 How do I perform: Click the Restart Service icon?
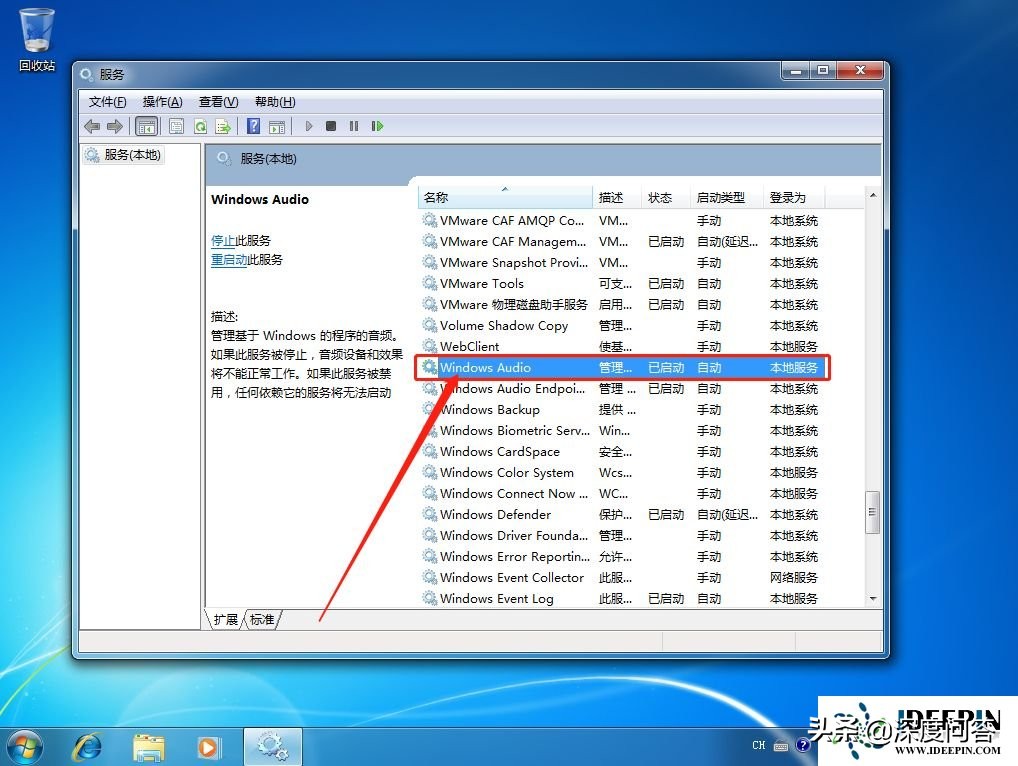377,126
